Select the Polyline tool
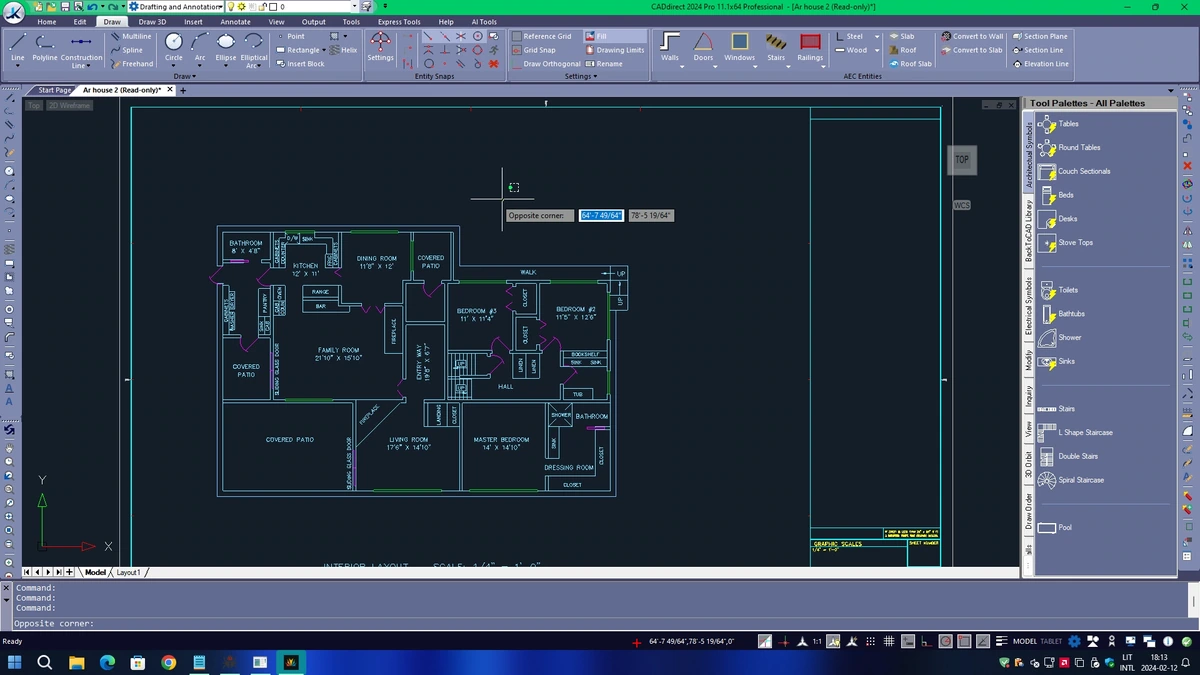This screenshot has height=675, width=1200. 45,48
